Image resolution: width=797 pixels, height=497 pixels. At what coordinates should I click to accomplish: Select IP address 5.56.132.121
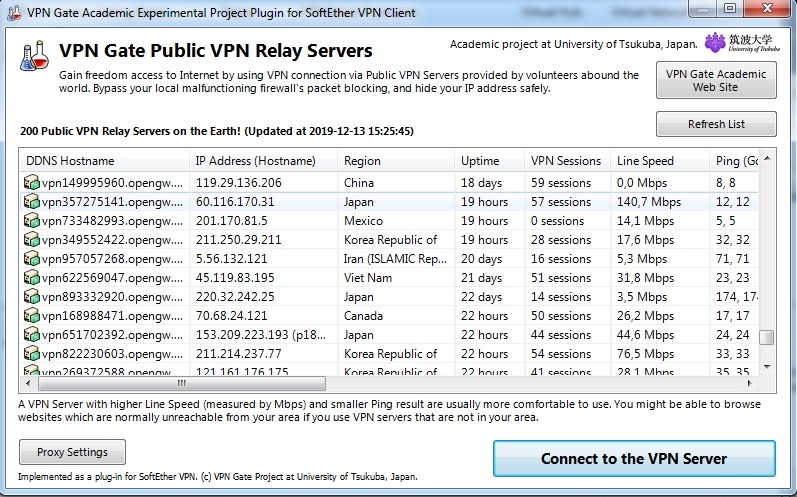click(231, 259)
